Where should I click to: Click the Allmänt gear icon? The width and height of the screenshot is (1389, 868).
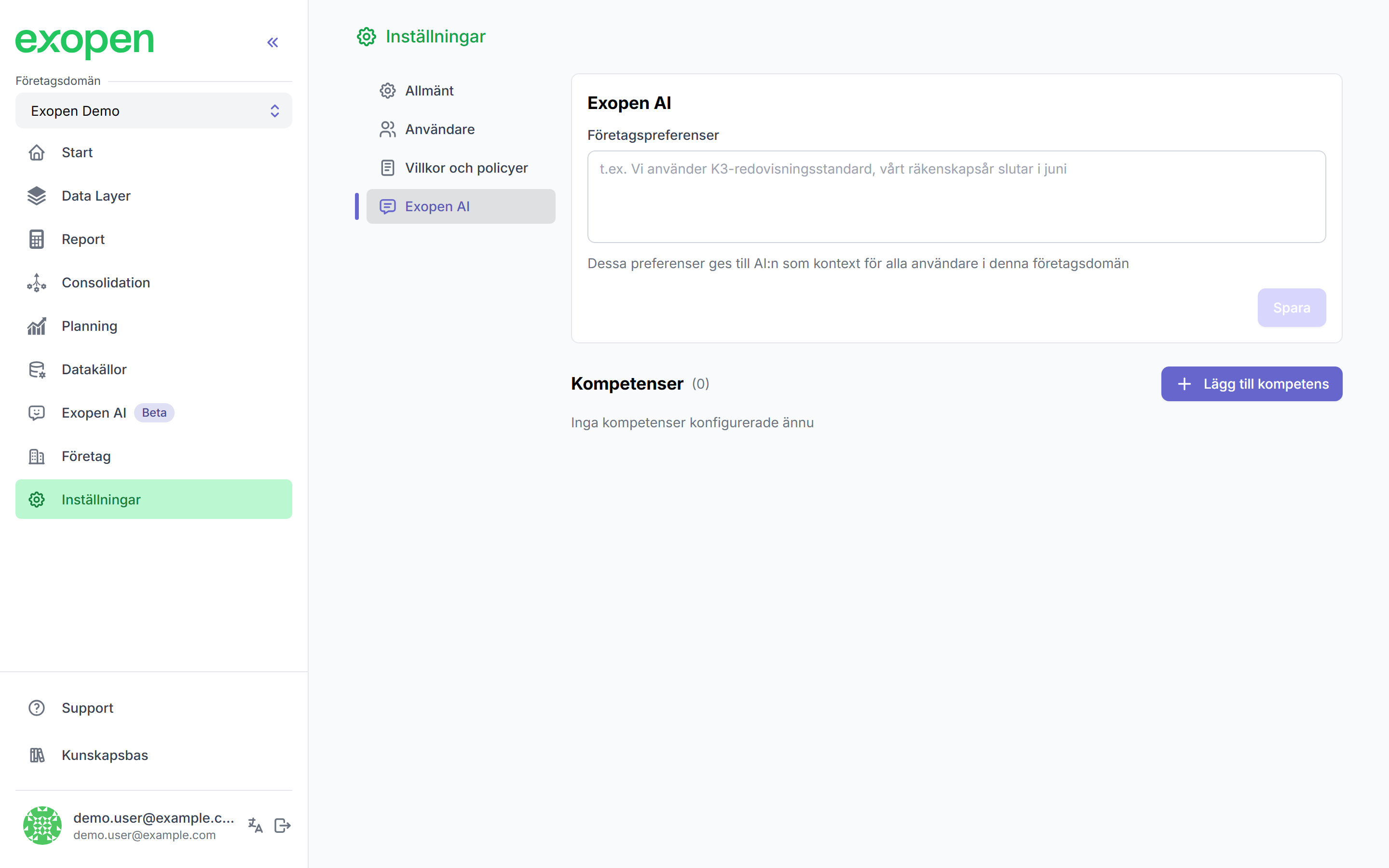(387, 91)
